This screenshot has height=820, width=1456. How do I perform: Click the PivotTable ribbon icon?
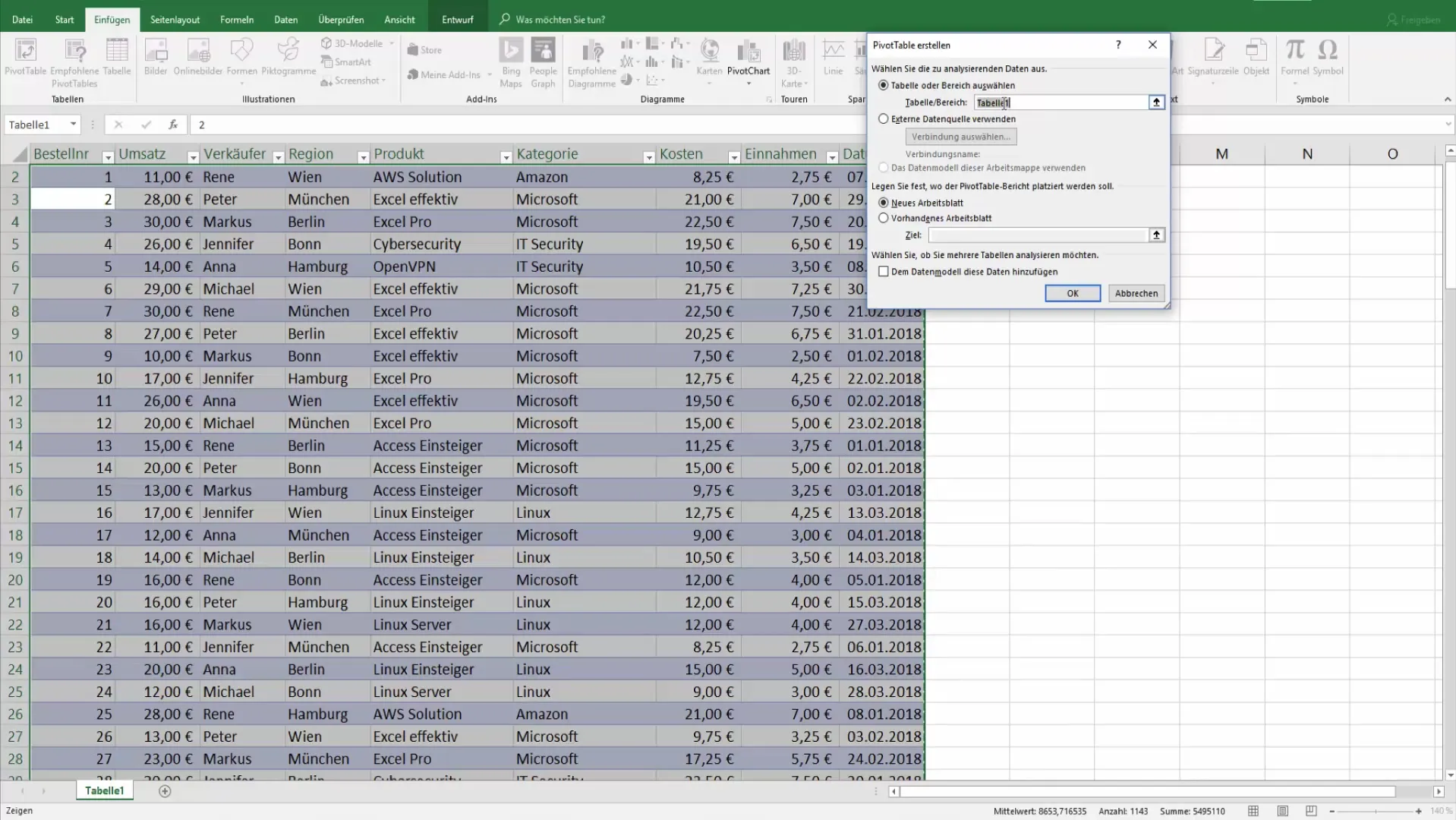pyautogui.click(x=25, y=58)
